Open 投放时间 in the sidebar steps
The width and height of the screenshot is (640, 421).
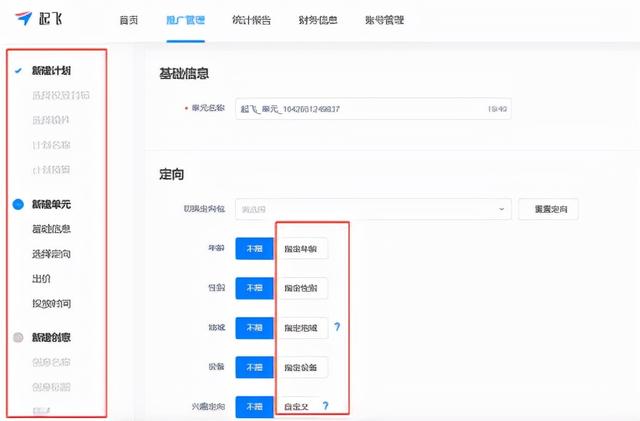click(x=51, y=304)
